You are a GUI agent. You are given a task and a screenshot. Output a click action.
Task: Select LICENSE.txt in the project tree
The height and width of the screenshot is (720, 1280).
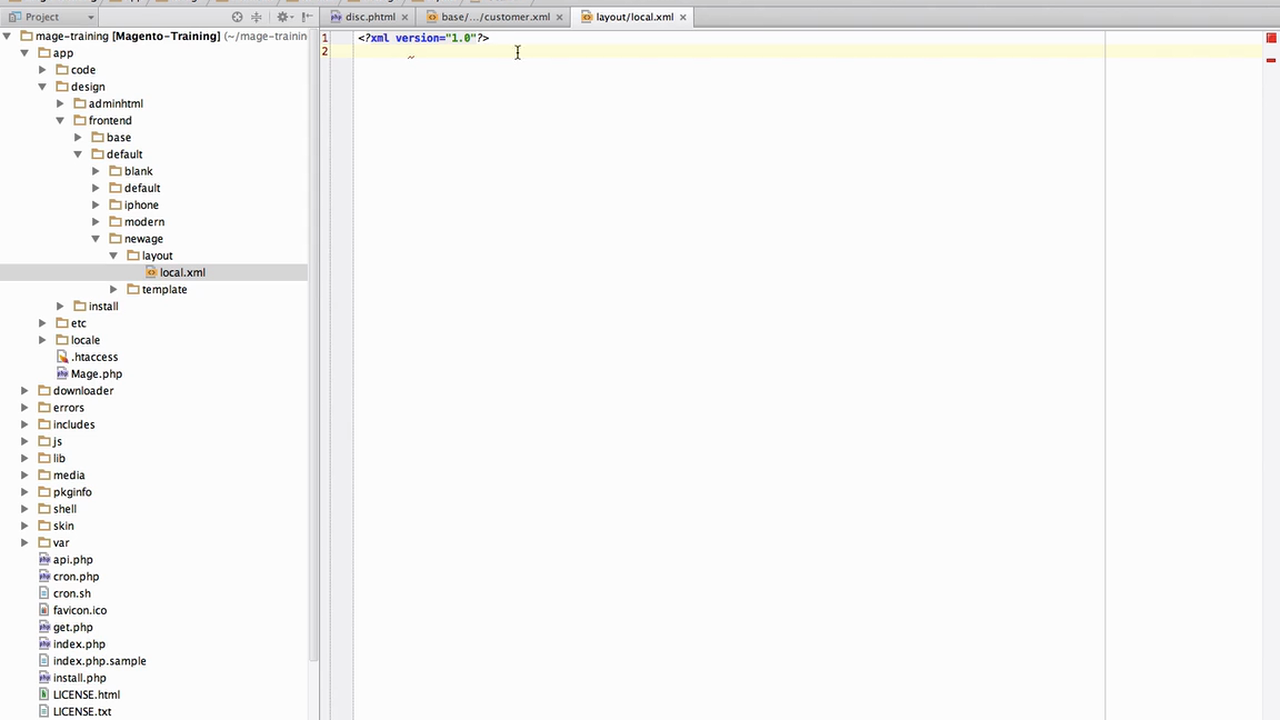(82, 711)
